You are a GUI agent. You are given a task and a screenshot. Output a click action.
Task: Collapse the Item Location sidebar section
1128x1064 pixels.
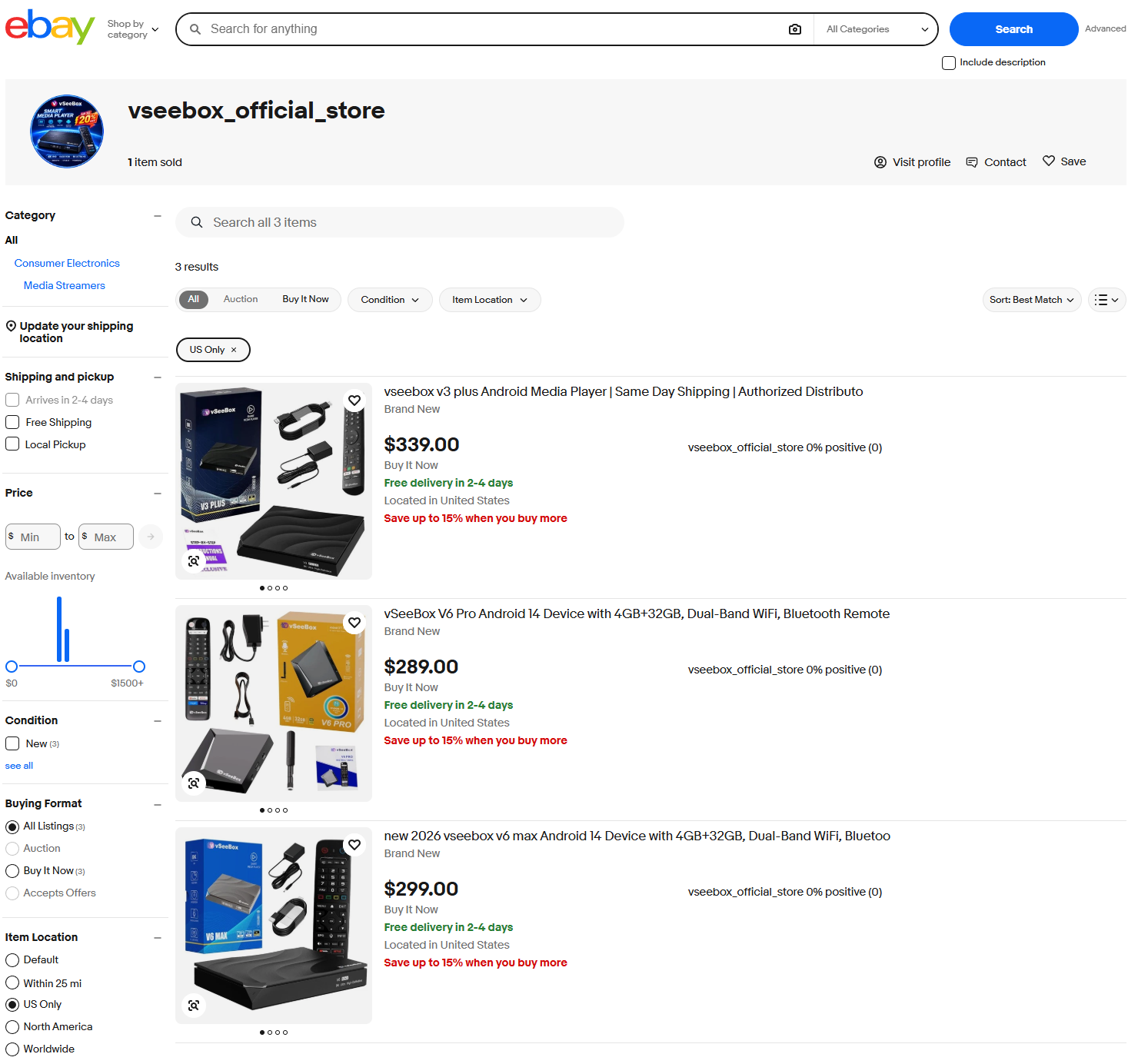point(158,938)
